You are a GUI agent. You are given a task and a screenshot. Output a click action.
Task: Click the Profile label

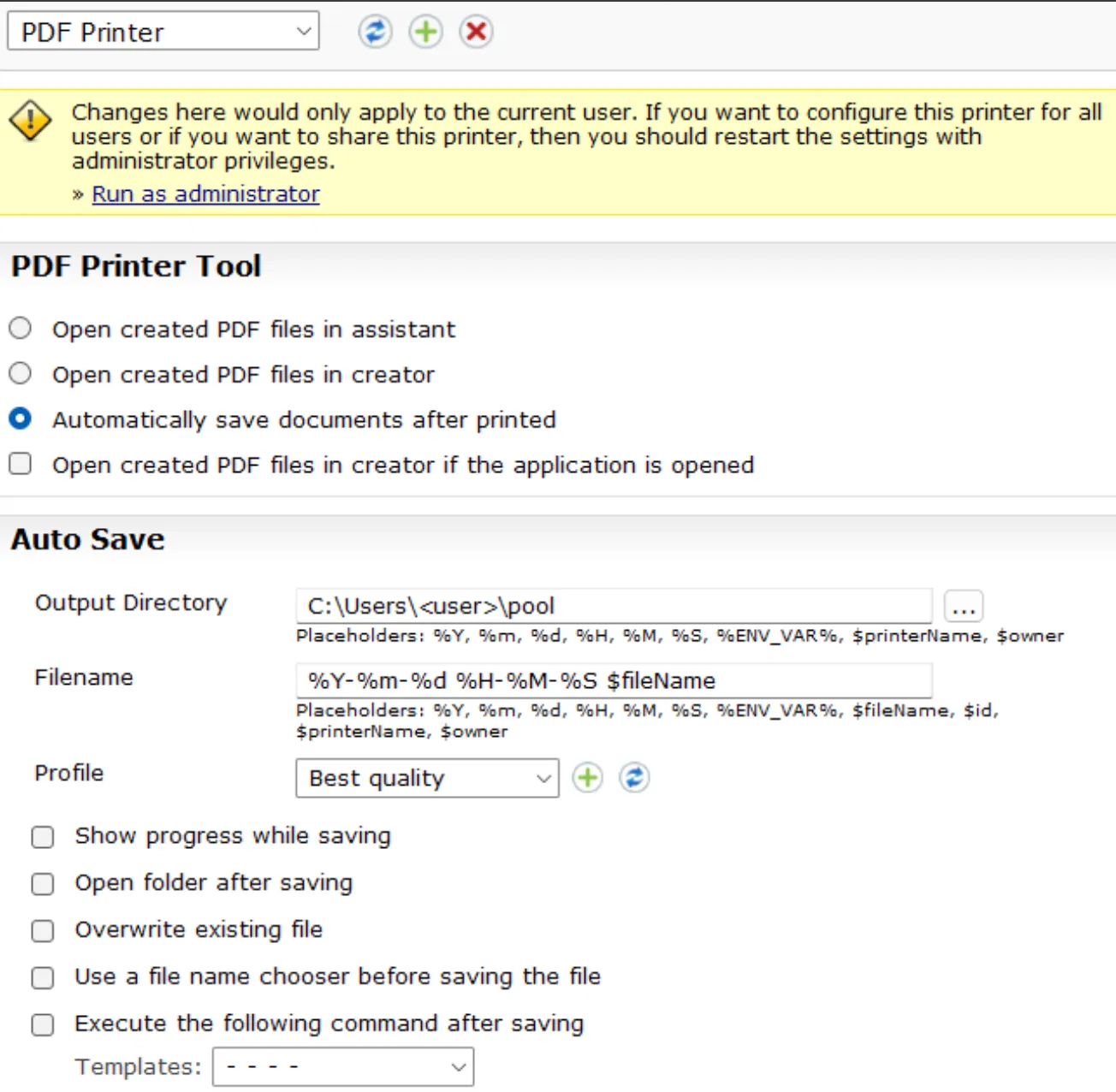coord(69,773)
